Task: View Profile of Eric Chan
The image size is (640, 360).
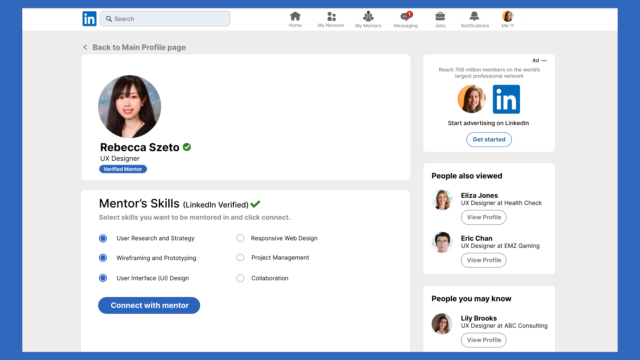Action: tap(484, 260)
